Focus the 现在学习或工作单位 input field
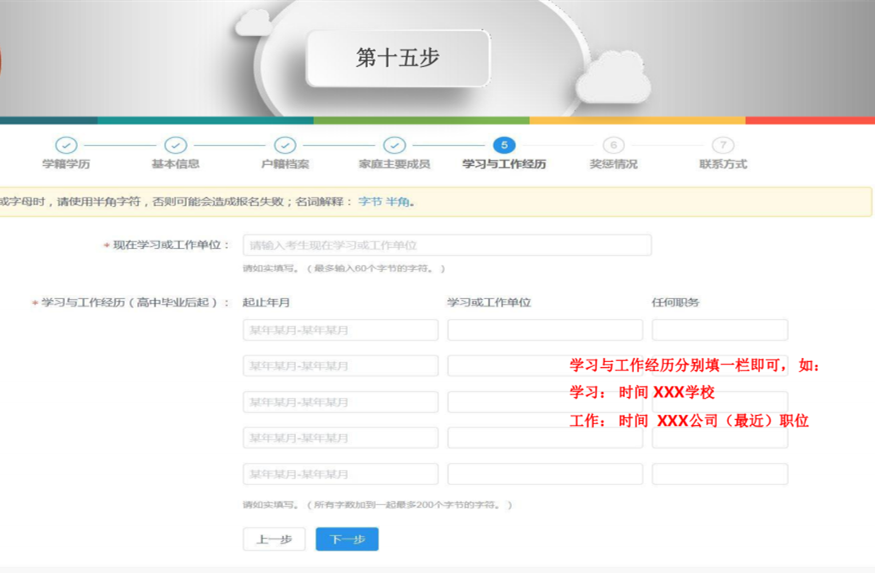 click(446, 245)
